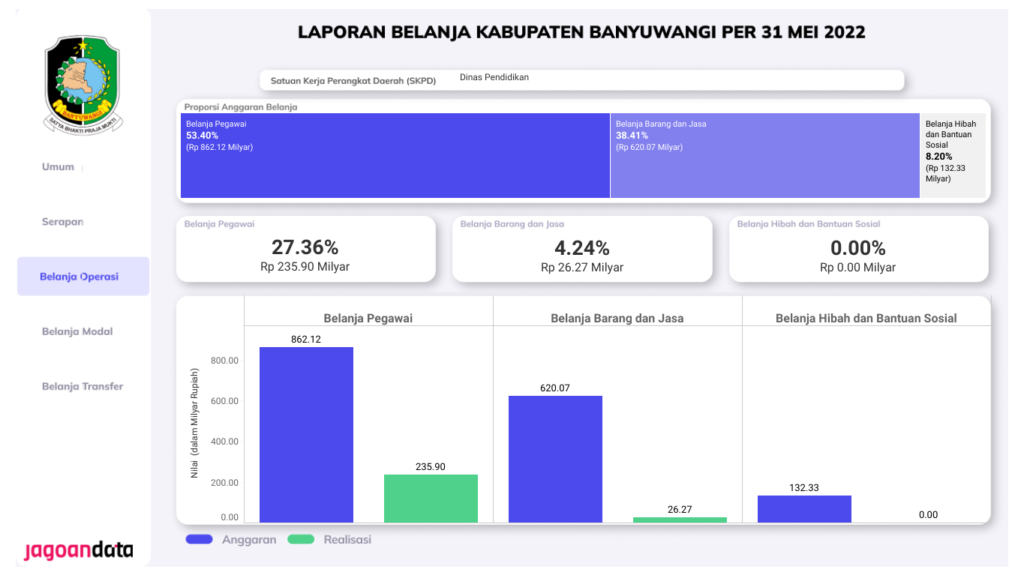Click the 800.00 y-axis tick label
Screen dimensions: 1024x575
pos(225,361)
